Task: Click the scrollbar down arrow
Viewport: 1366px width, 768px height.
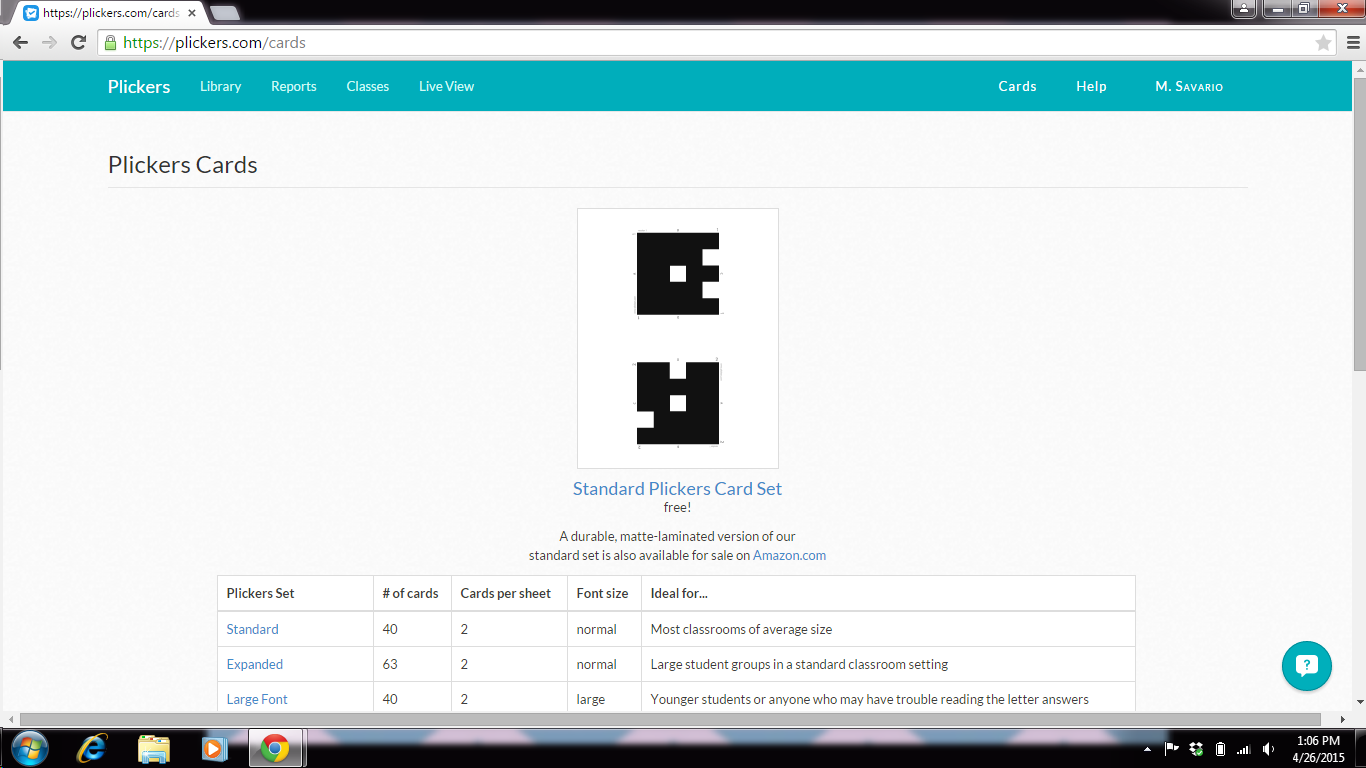Action: 1359,703
